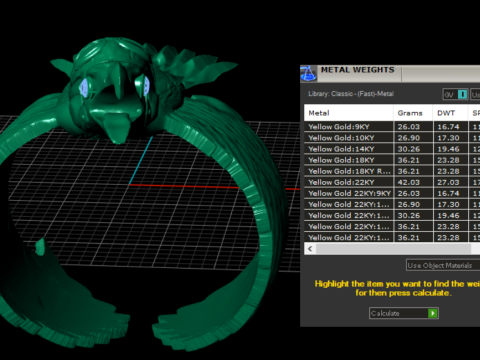Select the Yellow Gold:10KY row
Viewport: 480px width, 360px height.
pos(392,138)
